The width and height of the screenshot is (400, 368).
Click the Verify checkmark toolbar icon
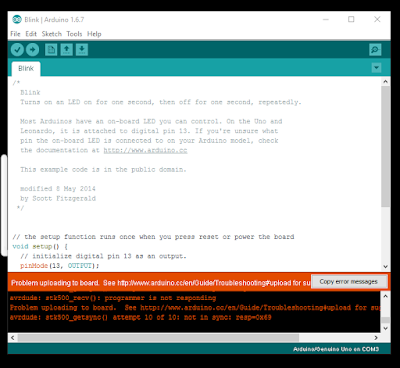17,50
